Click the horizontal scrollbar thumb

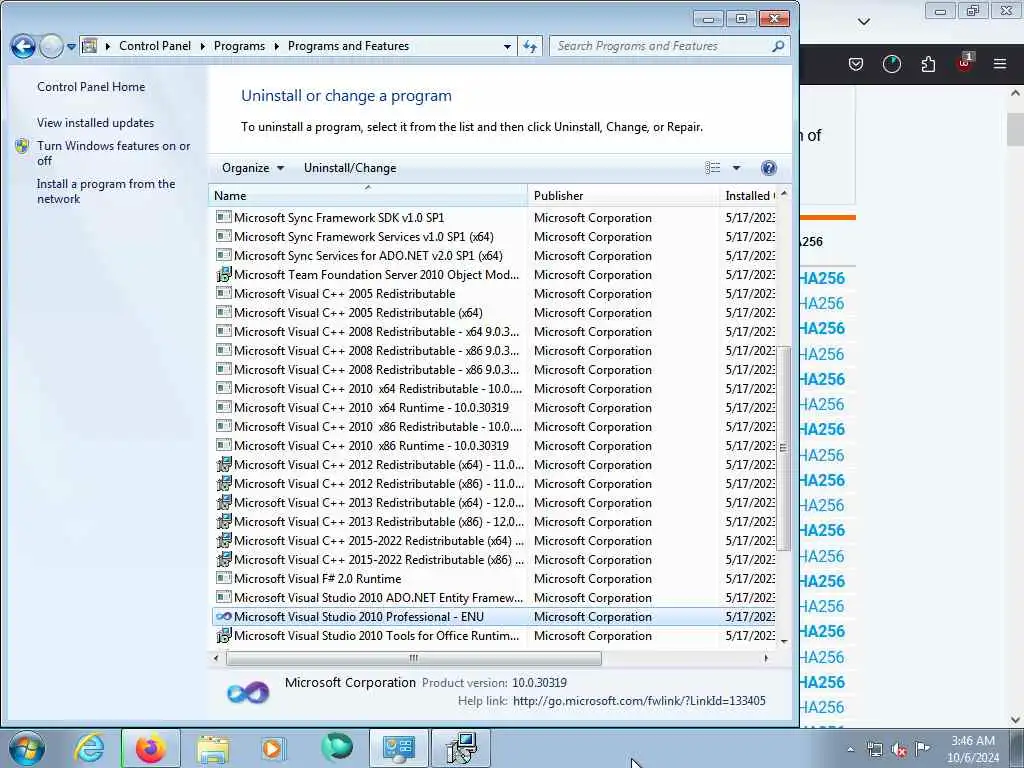coord(413,658)
